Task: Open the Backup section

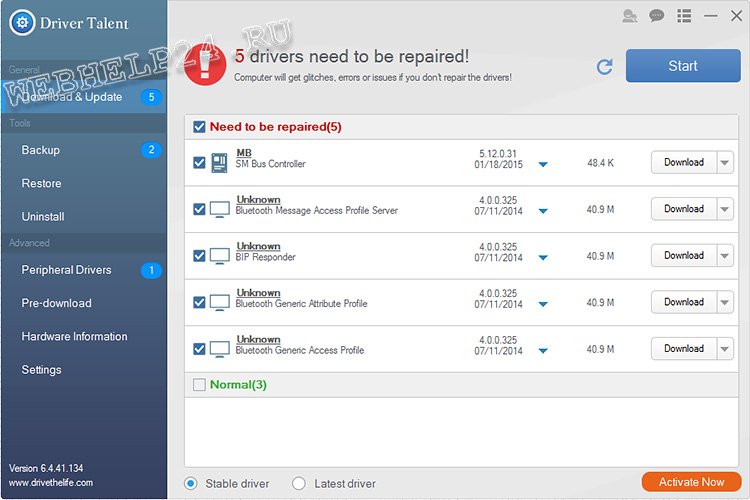Action: (84, 150)
